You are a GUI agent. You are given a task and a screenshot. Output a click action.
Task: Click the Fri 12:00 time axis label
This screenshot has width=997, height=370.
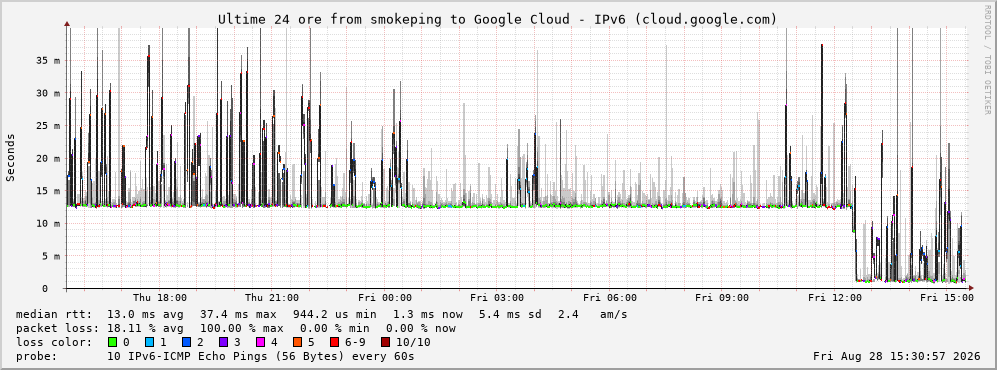pos(835,298)
